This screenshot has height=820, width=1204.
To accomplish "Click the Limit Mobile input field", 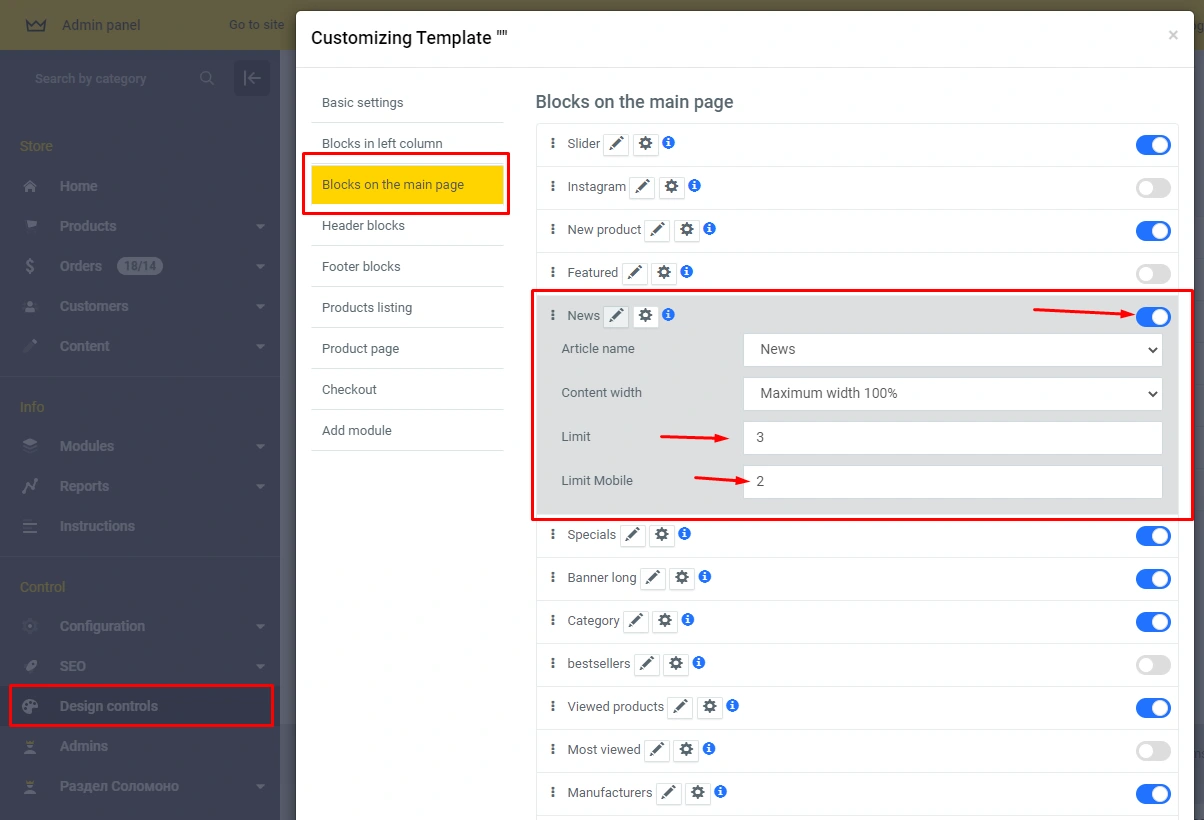I will point(952,482).
